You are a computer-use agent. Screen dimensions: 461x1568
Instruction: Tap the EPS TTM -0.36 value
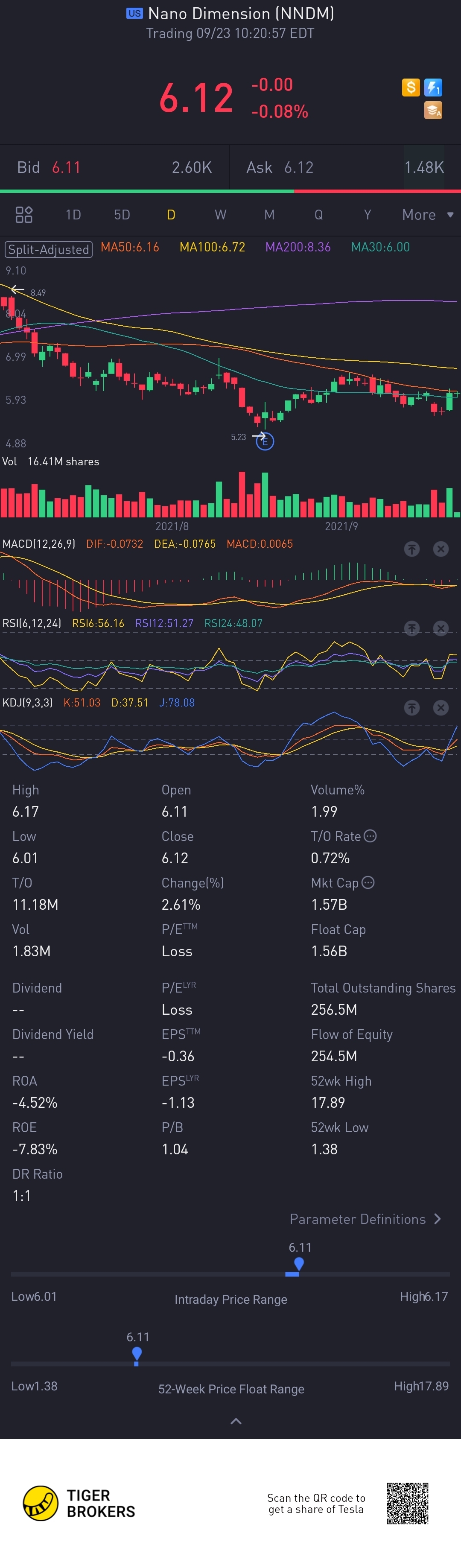click(178, 1056)
